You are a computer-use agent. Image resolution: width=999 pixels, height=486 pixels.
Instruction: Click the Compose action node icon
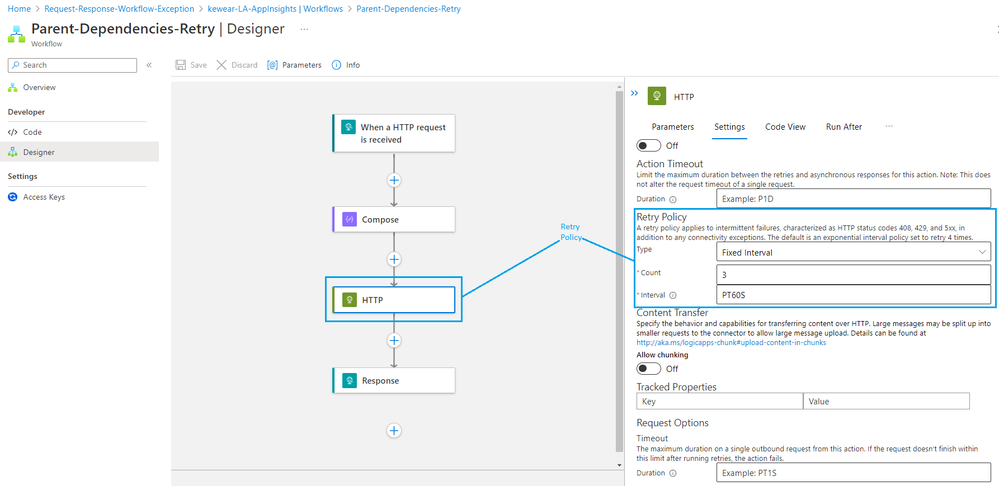point(349,219)
